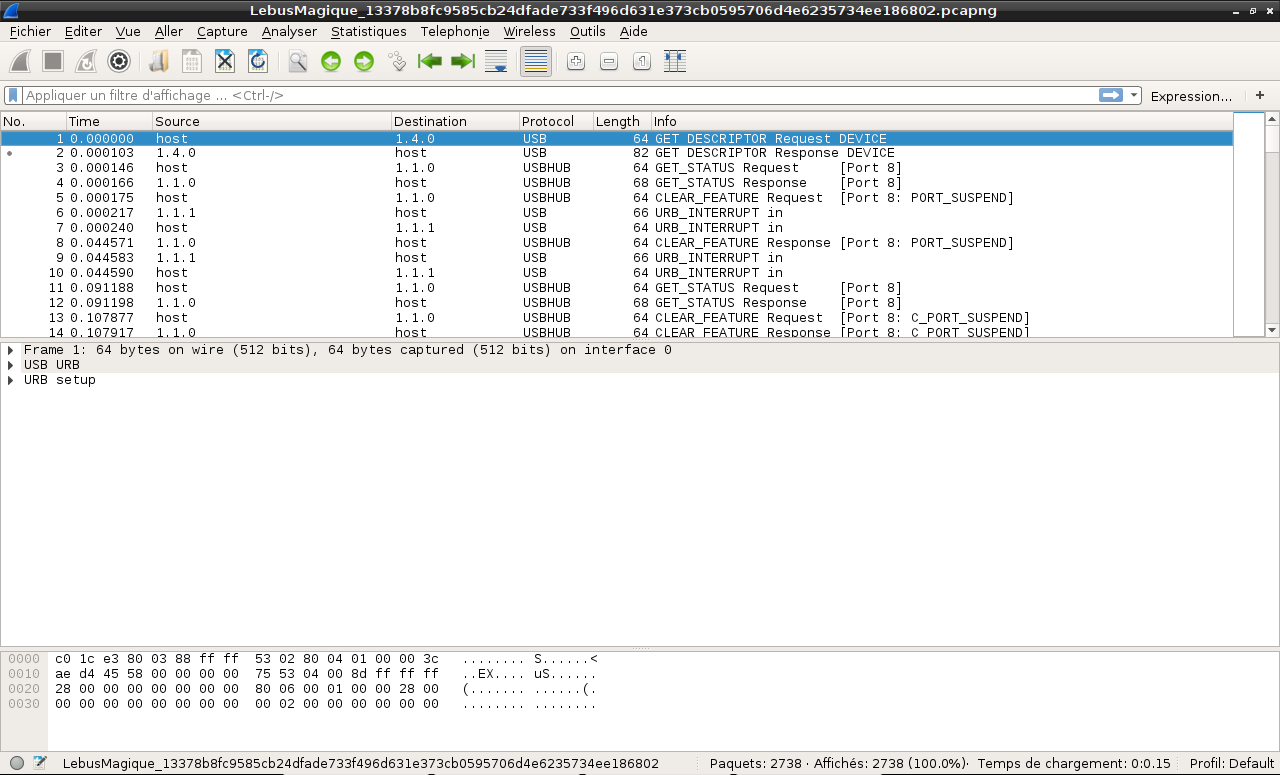
Task: Open the Fichier menu
Action: click(x=30, y=32)
